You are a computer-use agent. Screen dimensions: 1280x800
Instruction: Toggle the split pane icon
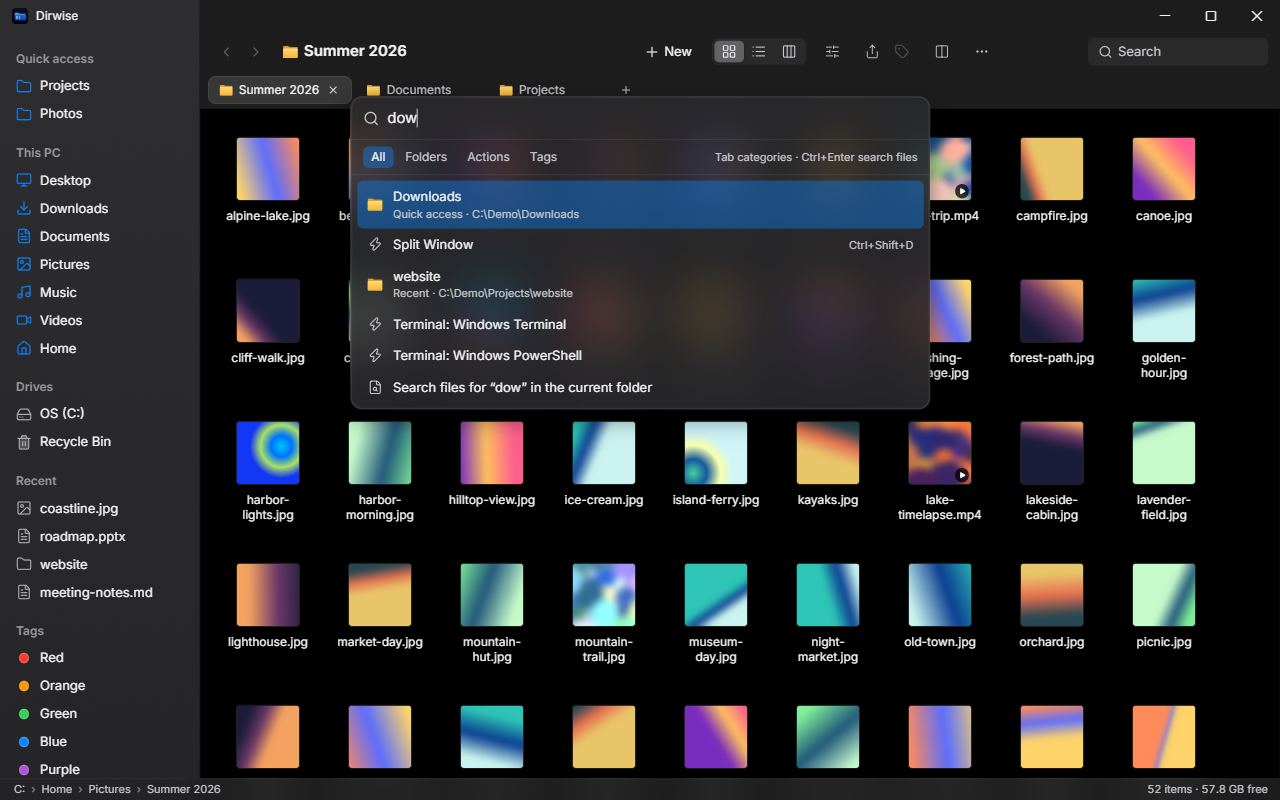tap(942, 52)
